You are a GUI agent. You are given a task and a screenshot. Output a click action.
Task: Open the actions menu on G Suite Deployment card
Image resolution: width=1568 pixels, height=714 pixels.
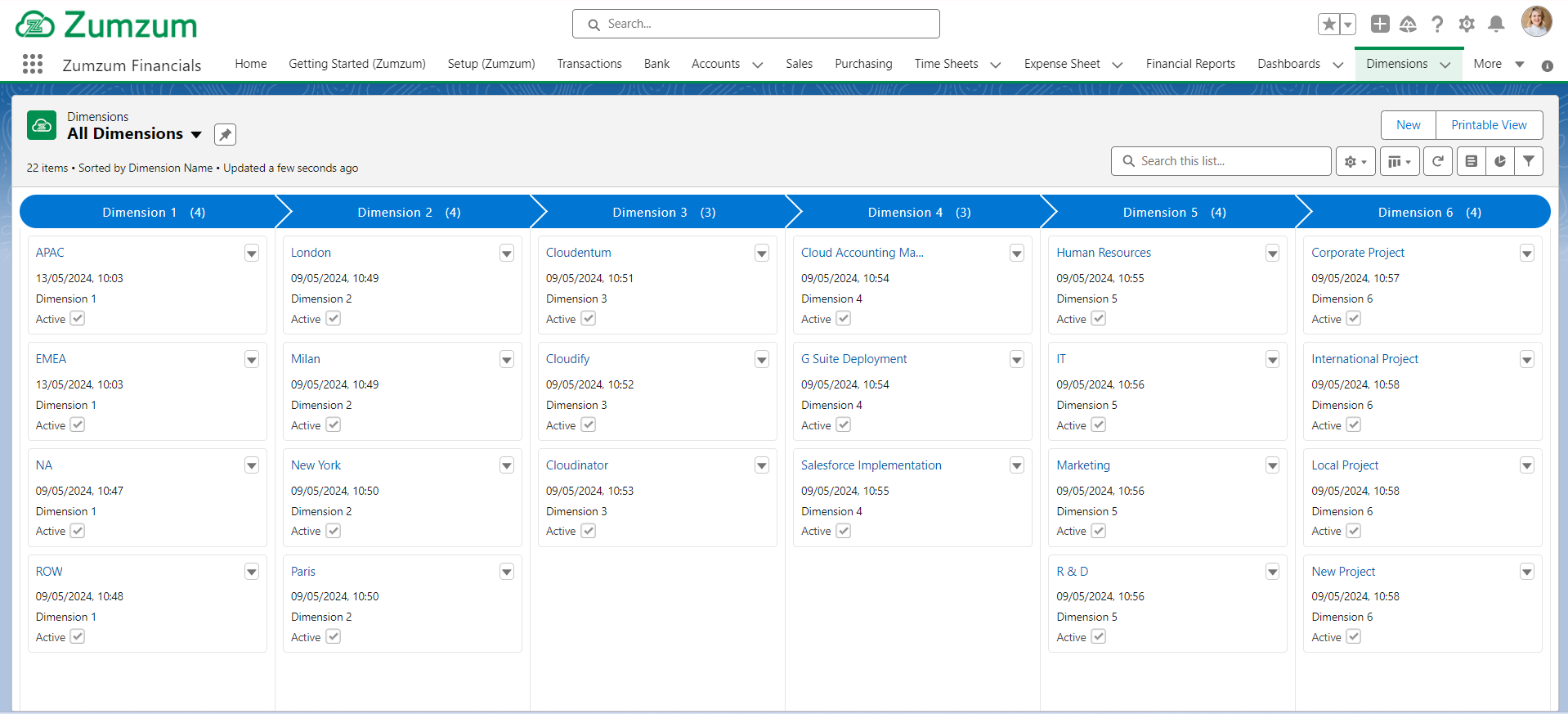tap(1017, 359)
